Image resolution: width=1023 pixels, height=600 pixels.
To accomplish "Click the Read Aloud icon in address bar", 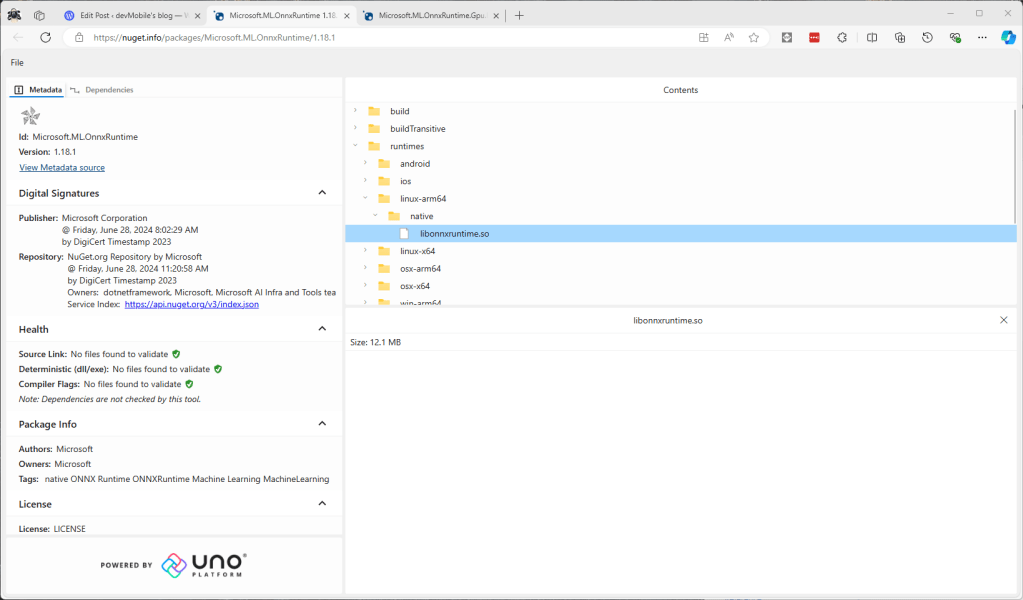I will tap(729, 37).
